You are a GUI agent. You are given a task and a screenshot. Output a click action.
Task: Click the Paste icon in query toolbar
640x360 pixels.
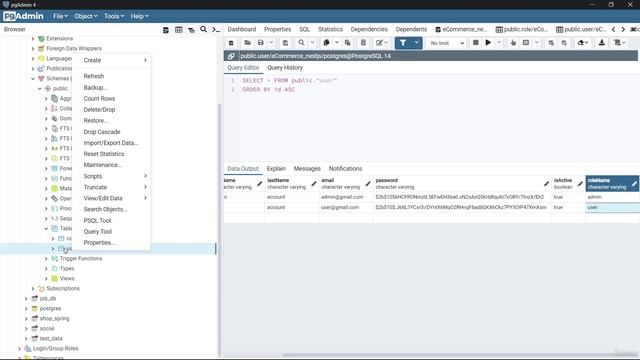point(348,43)
